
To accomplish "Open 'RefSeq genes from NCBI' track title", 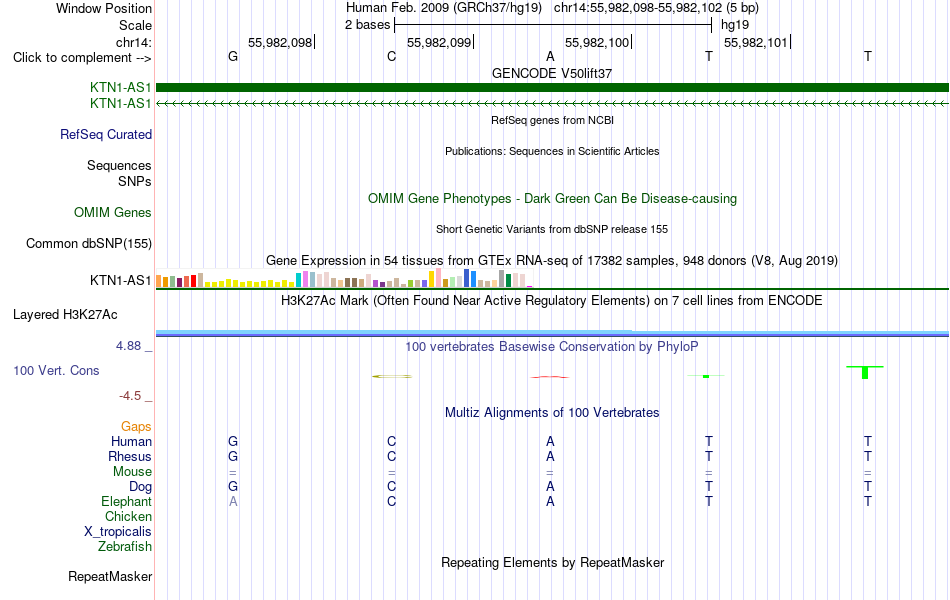I will point(552,120).
